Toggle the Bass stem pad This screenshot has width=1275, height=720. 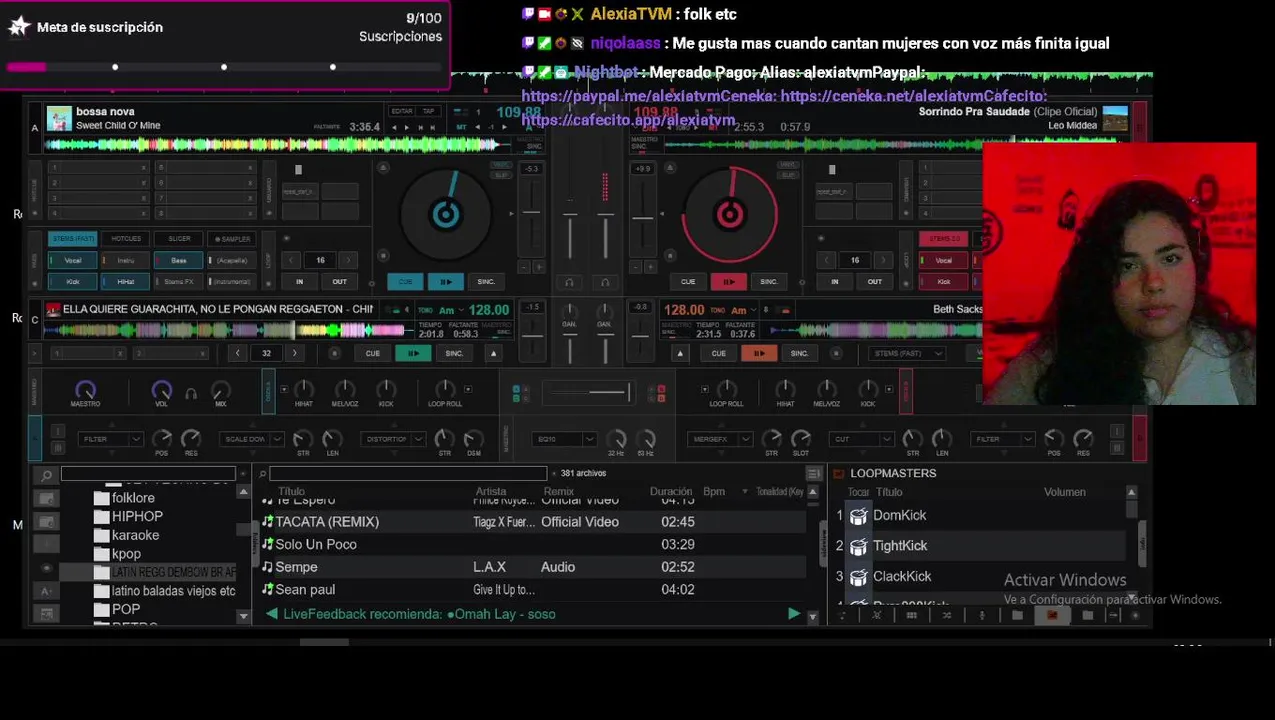click(x=178, y=260)
